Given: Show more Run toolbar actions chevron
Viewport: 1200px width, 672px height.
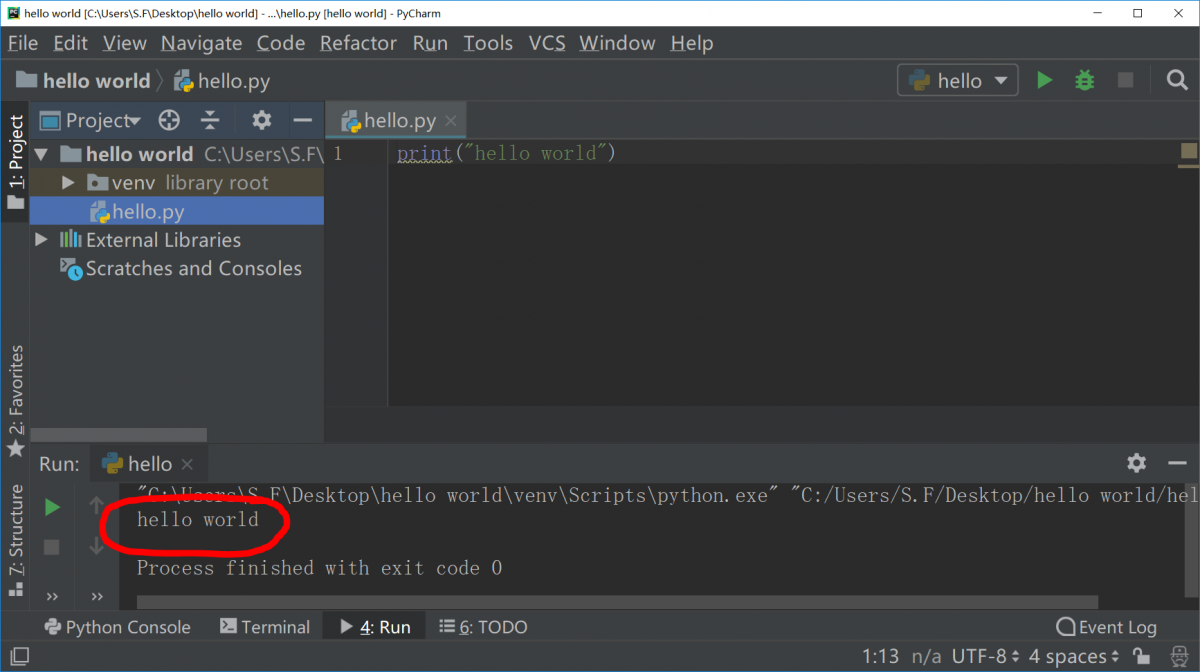Looking at the screenshot, I should click(52, 596).
